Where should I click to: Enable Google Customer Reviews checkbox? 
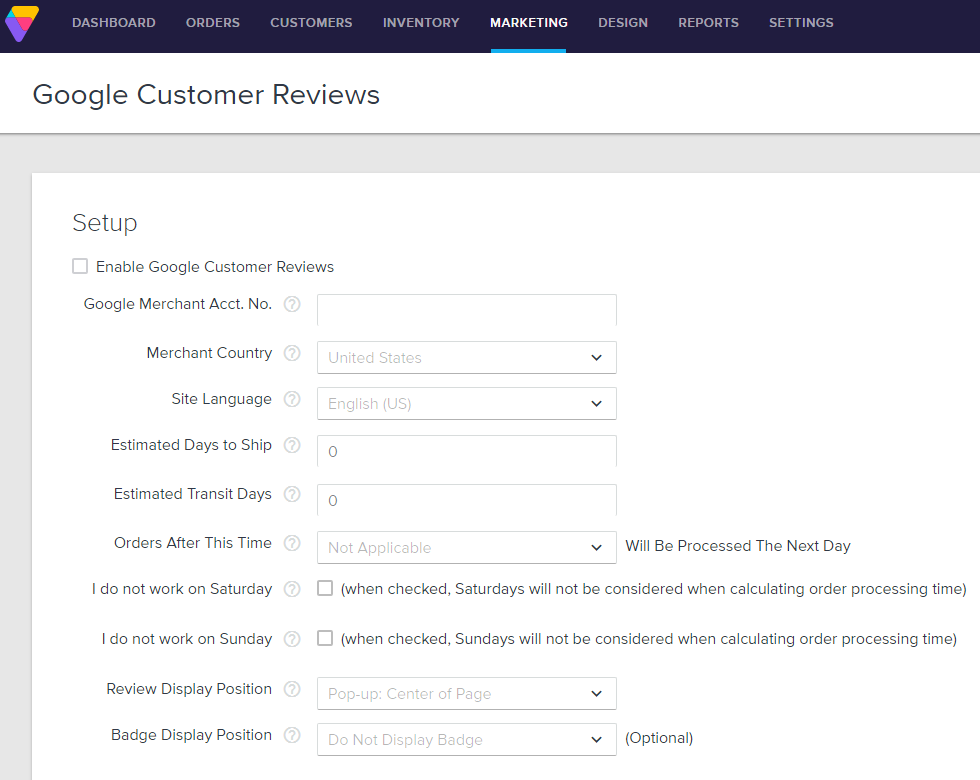[x=80, y=266]
